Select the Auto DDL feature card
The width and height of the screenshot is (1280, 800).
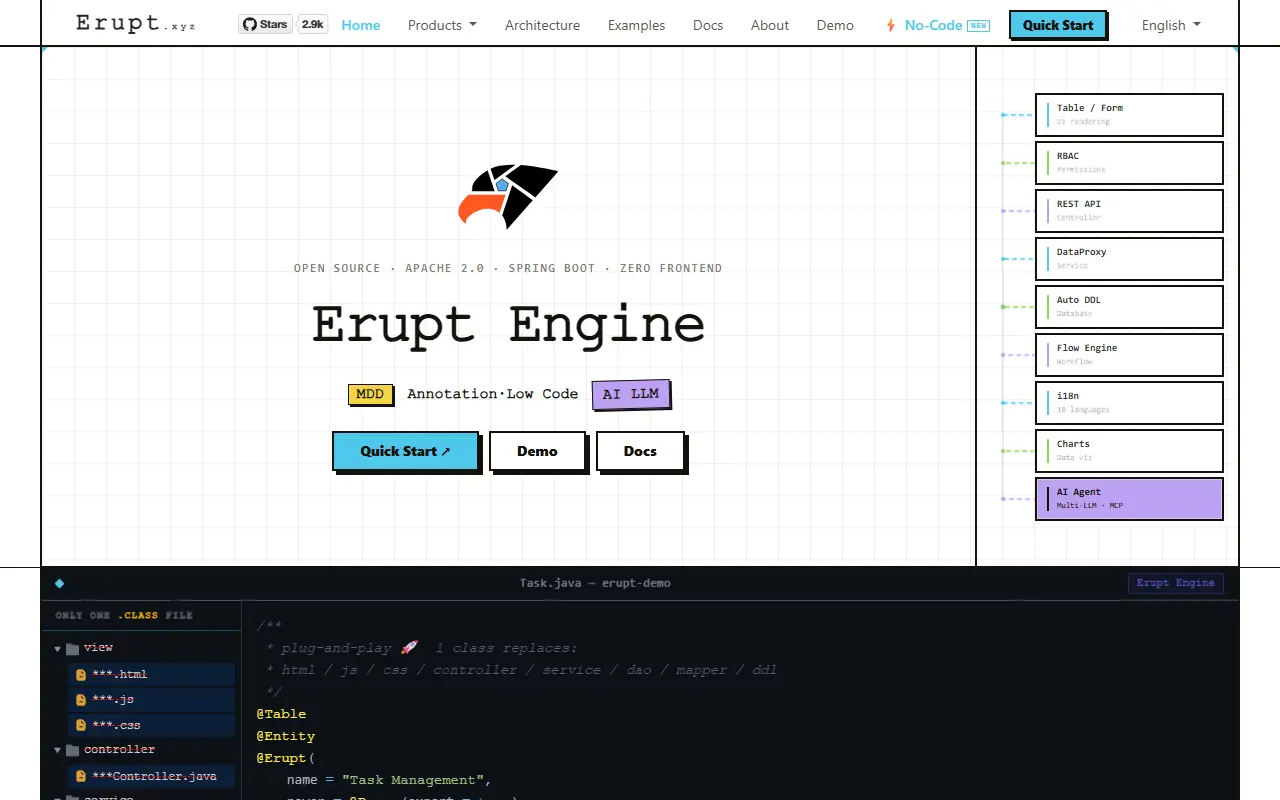click(x=1129, y=307)
